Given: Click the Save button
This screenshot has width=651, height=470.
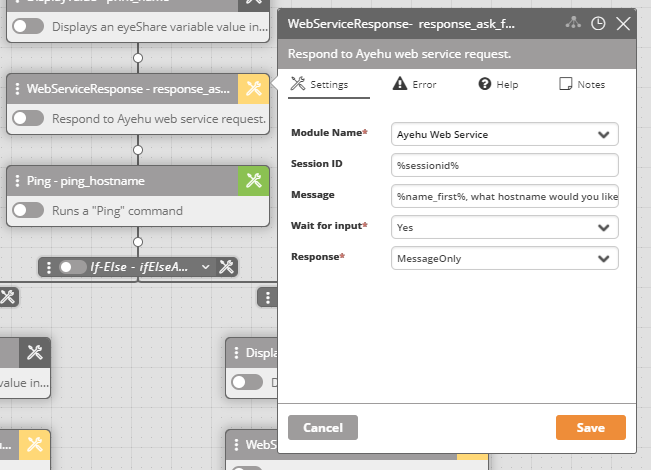Looking at the screenshot, I should 590,428.
